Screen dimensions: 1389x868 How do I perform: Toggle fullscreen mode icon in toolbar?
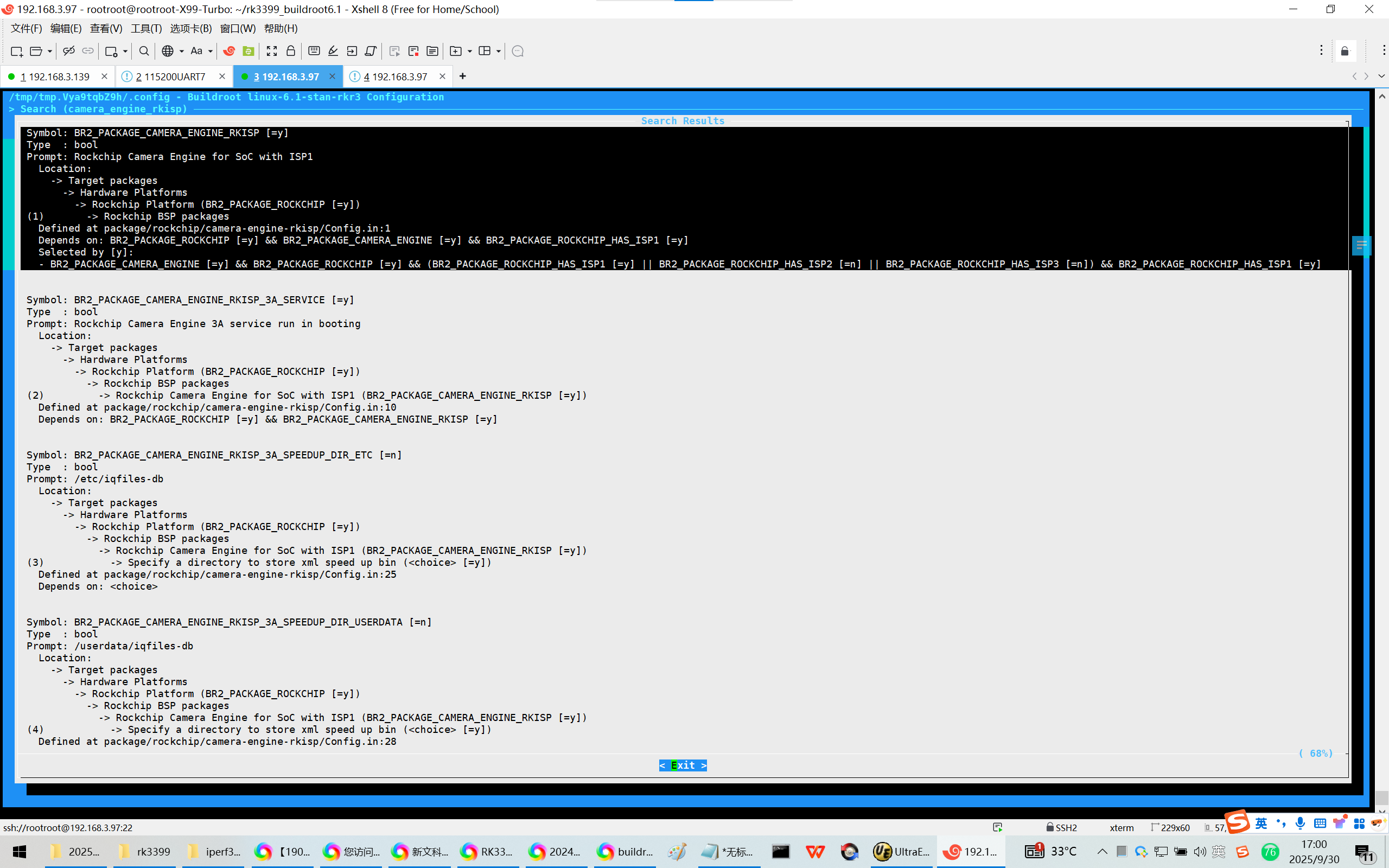click(x=271, y=51)
